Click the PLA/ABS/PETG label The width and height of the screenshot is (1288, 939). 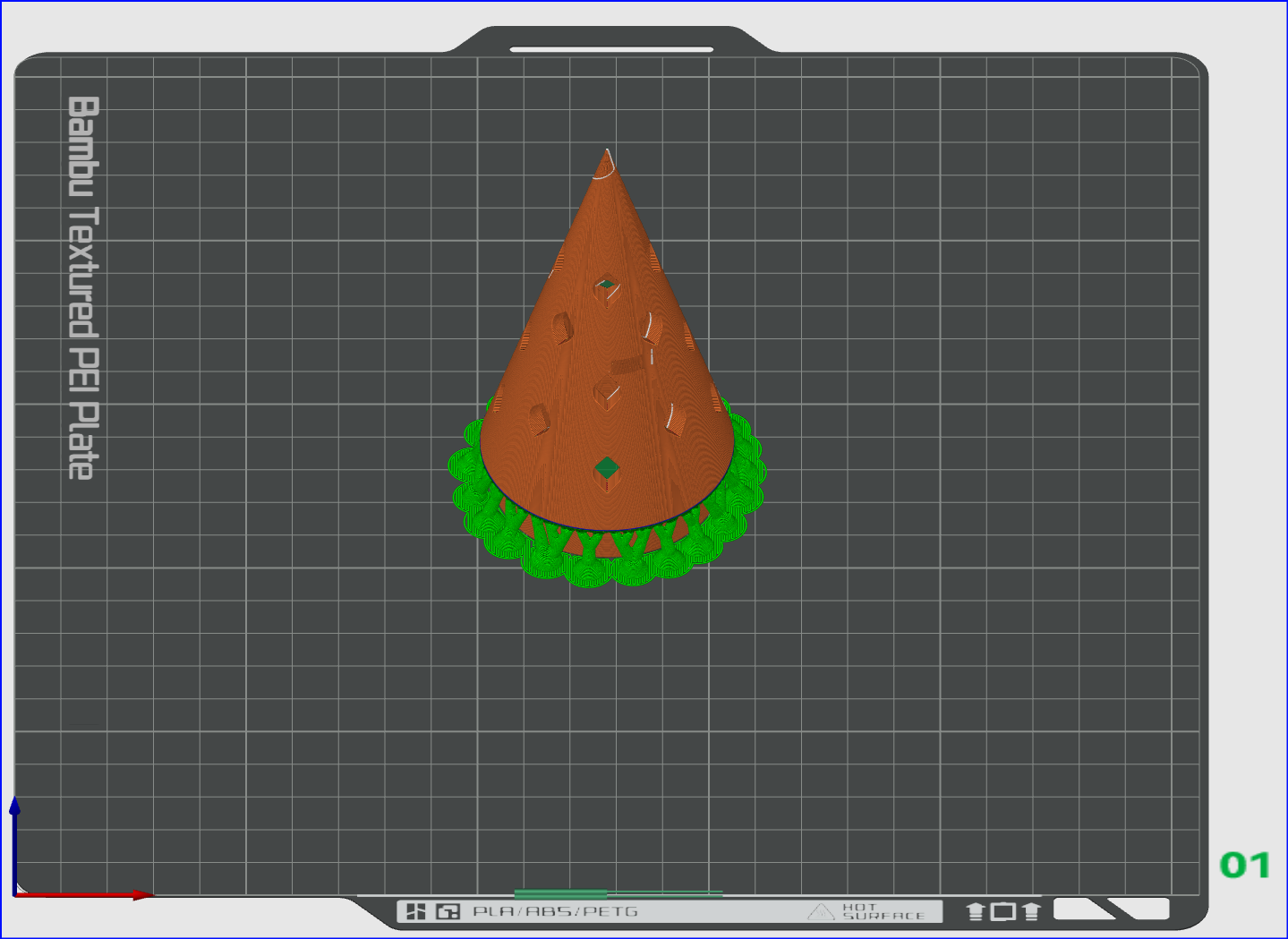[555, 911]
